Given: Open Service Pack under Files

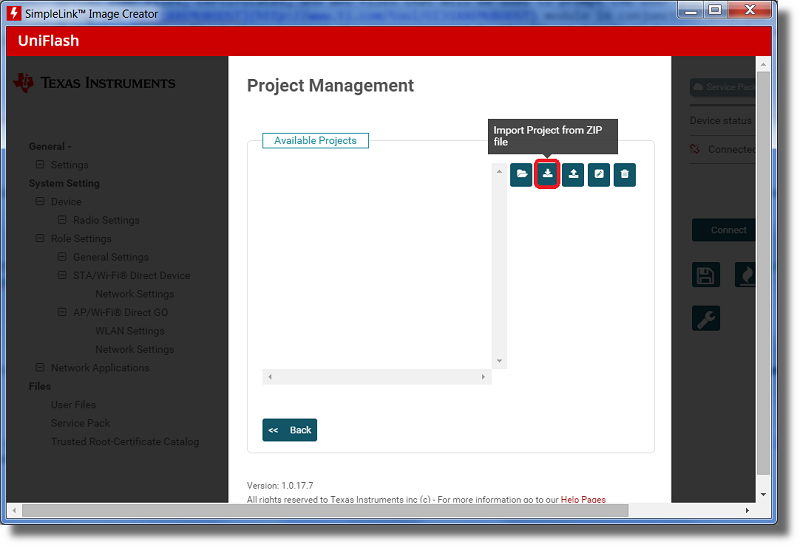Looking at the screenshot, I should point(80,423).
